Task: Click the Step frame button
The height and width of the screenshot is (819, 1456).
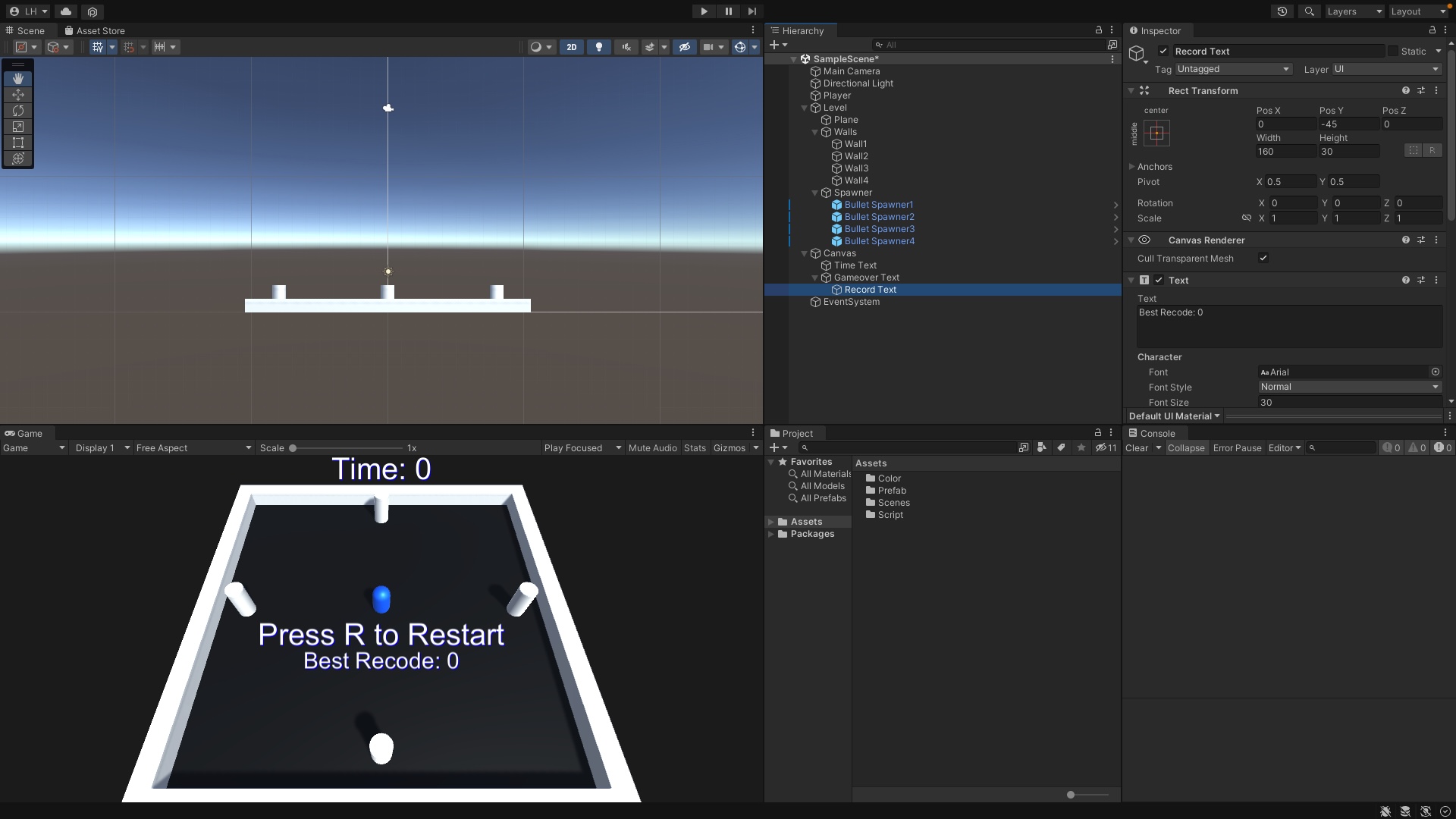Action: pos(752,11)
